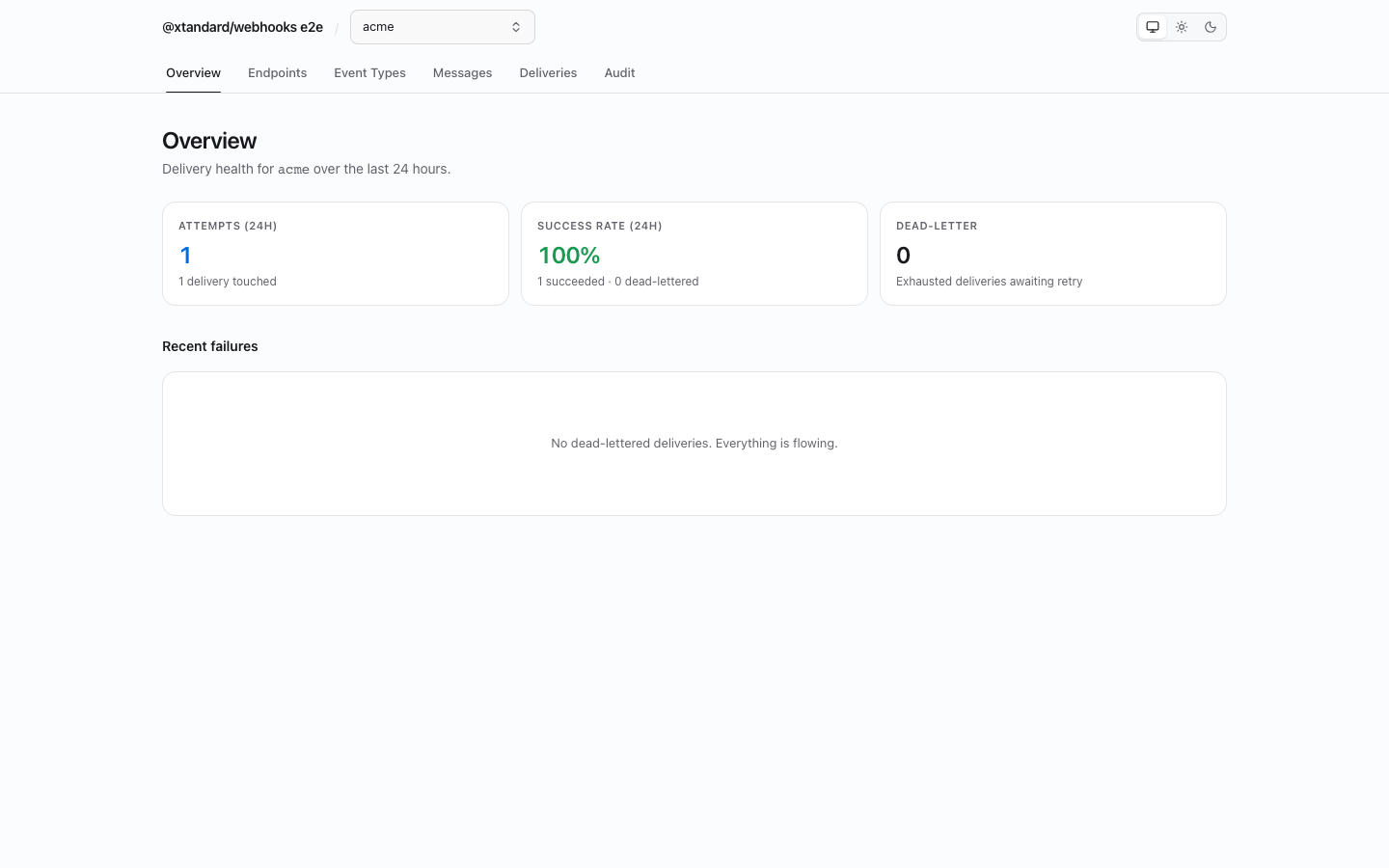The image size is (1389, 868).
Task: Click the 100% success rate value
Action: point(569,256)
